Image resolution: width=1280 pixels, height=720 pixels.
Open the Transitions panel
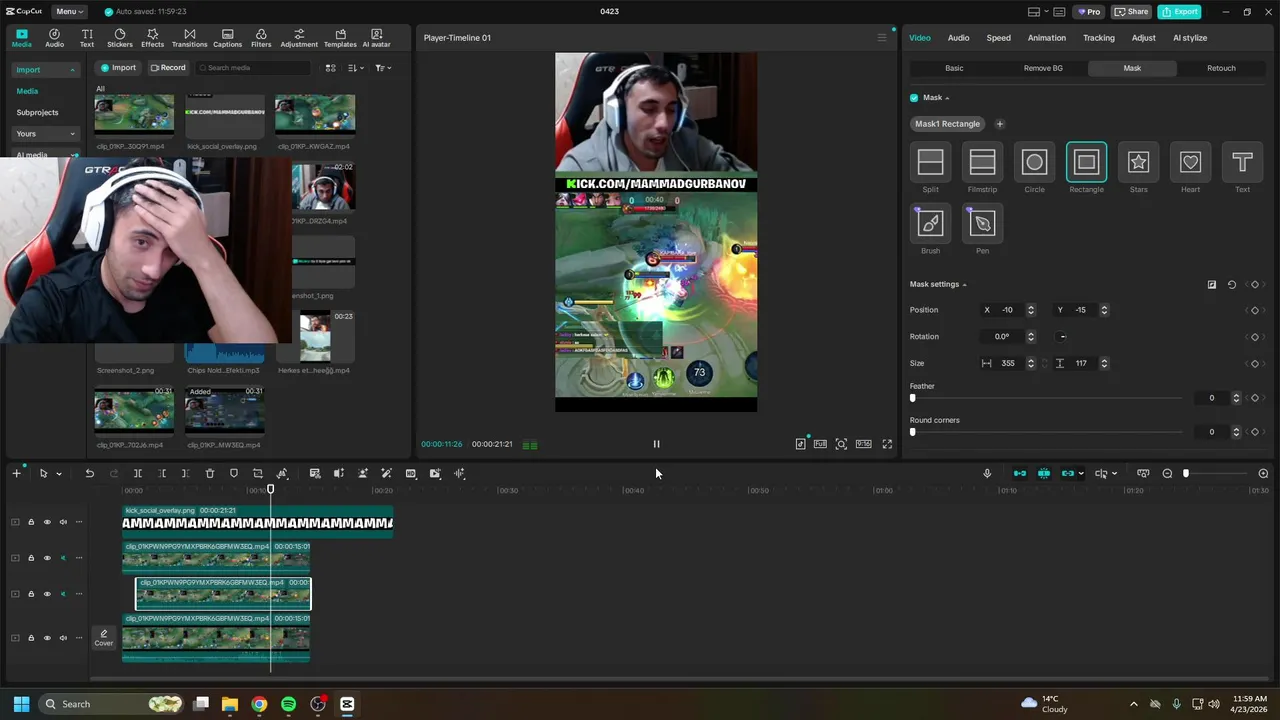[189, 38]
